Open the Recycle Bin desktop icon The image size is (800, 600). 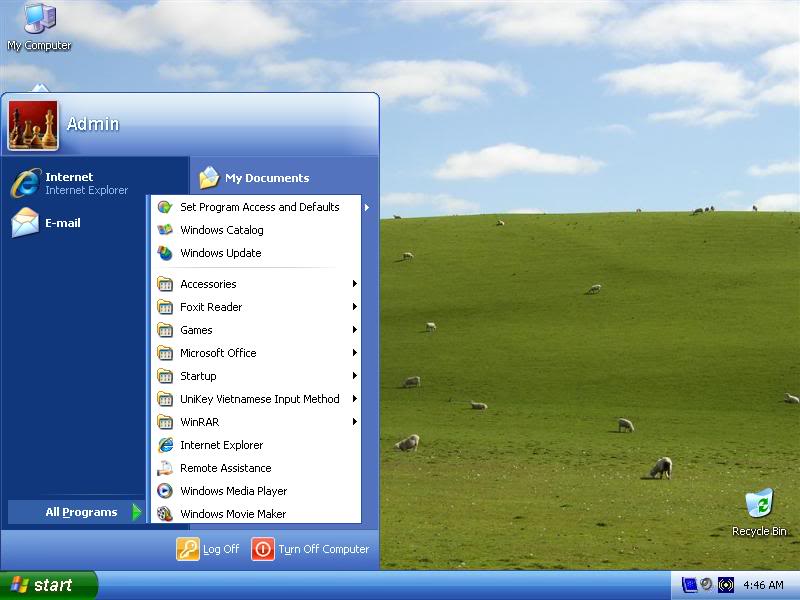759,512
